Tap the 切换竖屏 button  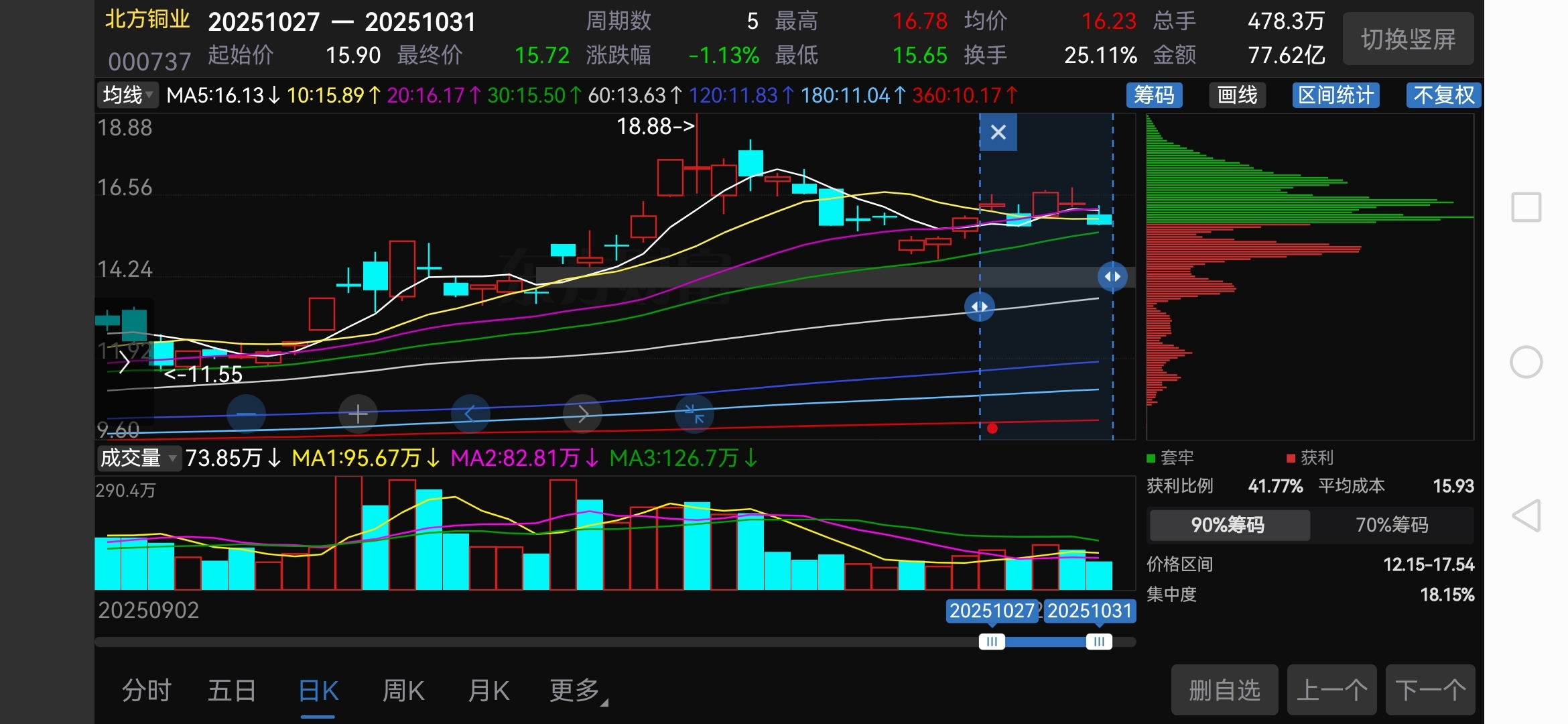click(1408, 40)
